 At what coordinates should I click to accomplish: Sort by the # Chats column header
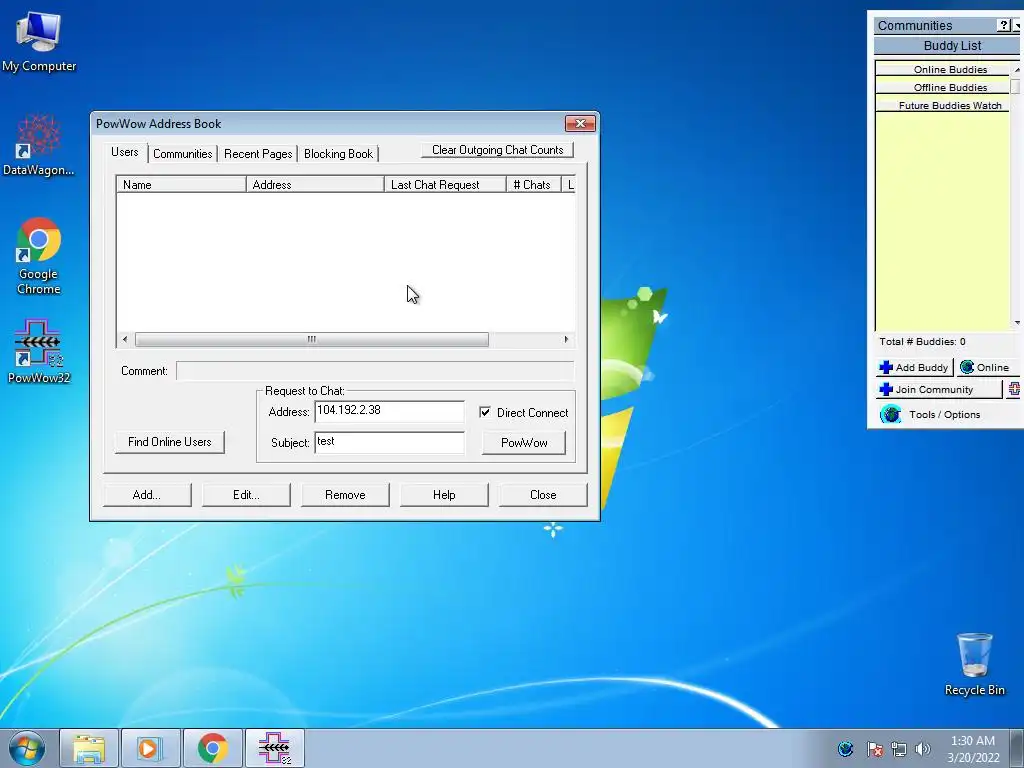533,185
